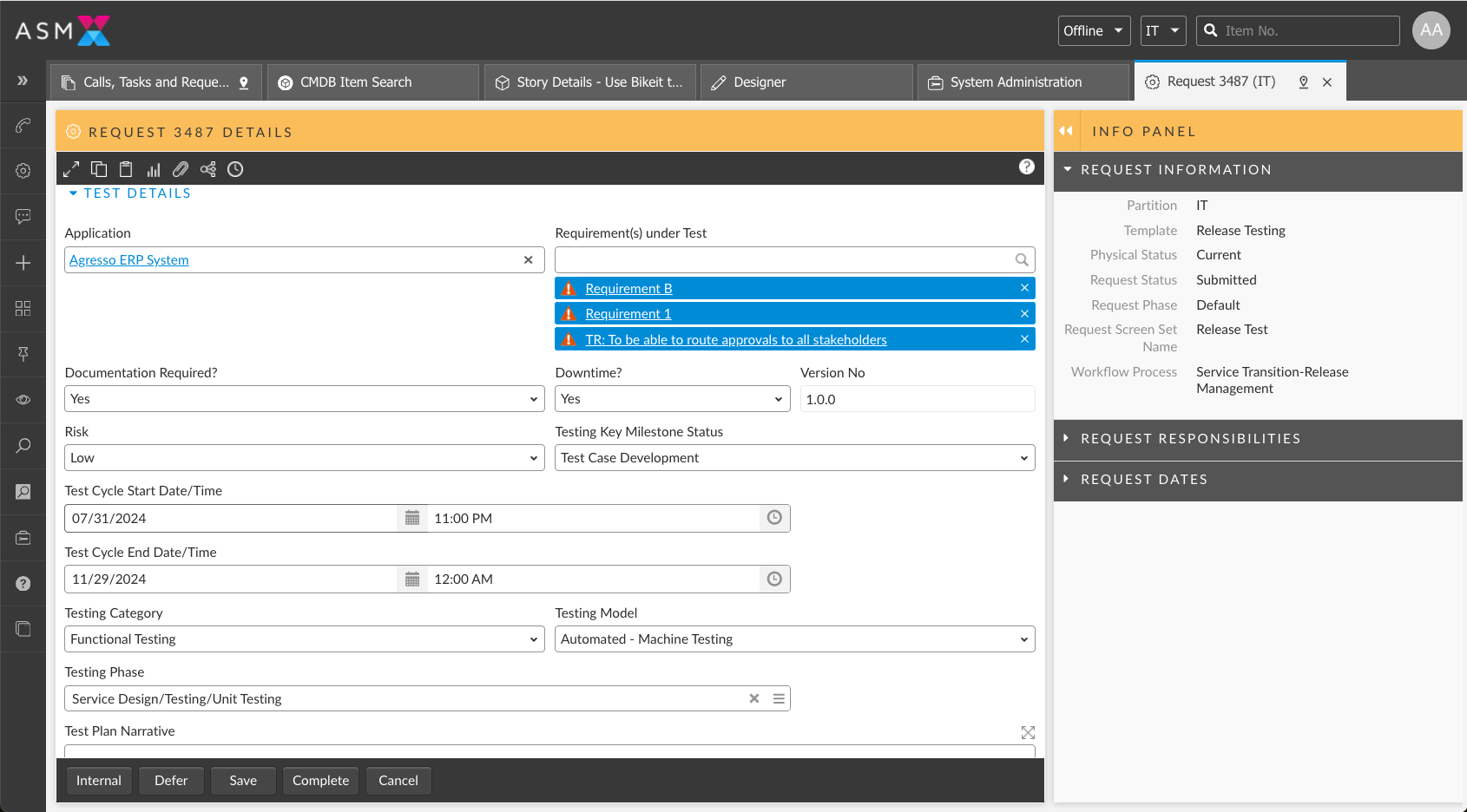1467x812 pixels.
Task: Open the request gear icon in sidebar
Action: (23, 171)
